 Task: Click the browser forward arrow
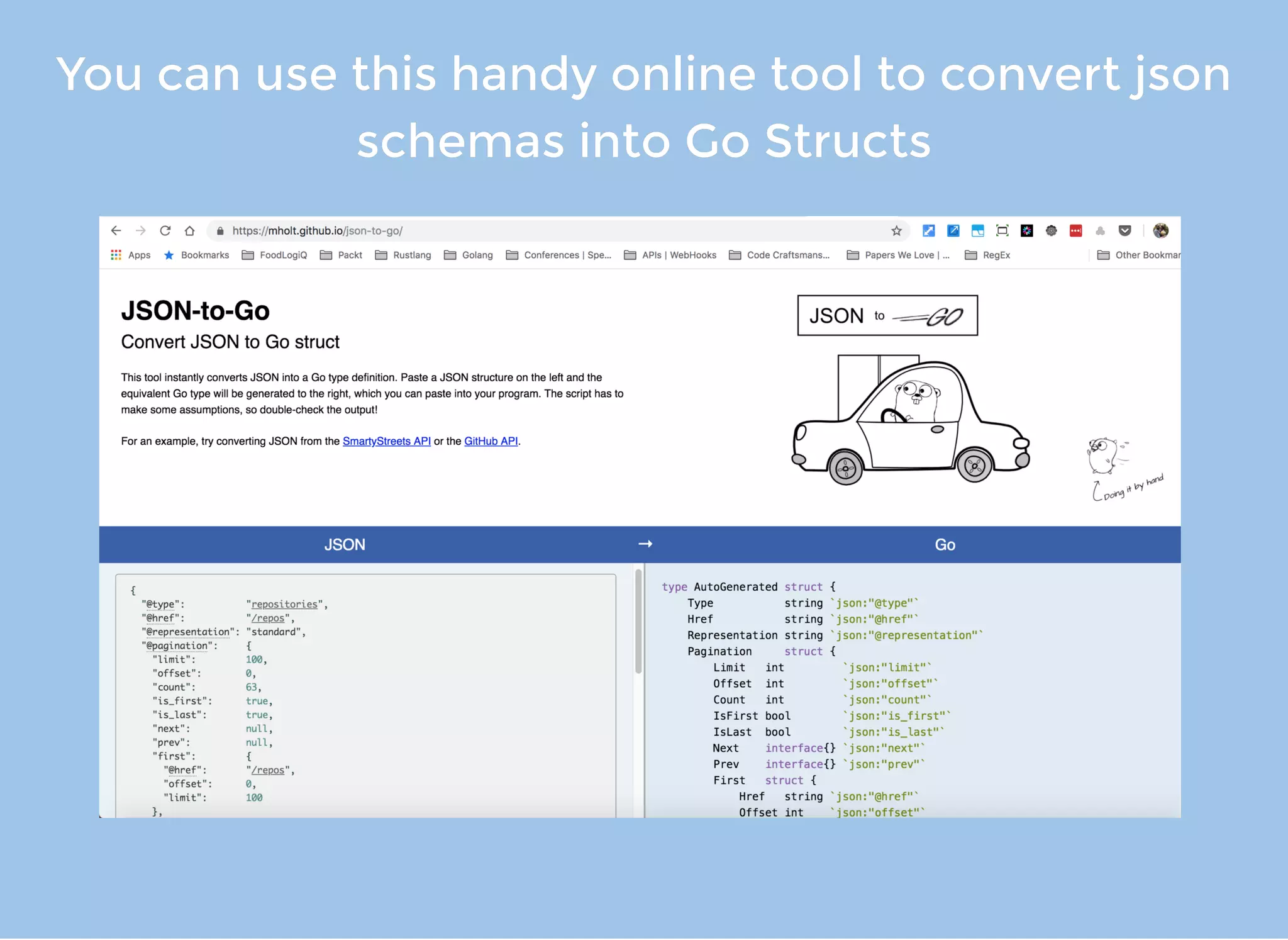pyautogui.click(x=140, y=231)
